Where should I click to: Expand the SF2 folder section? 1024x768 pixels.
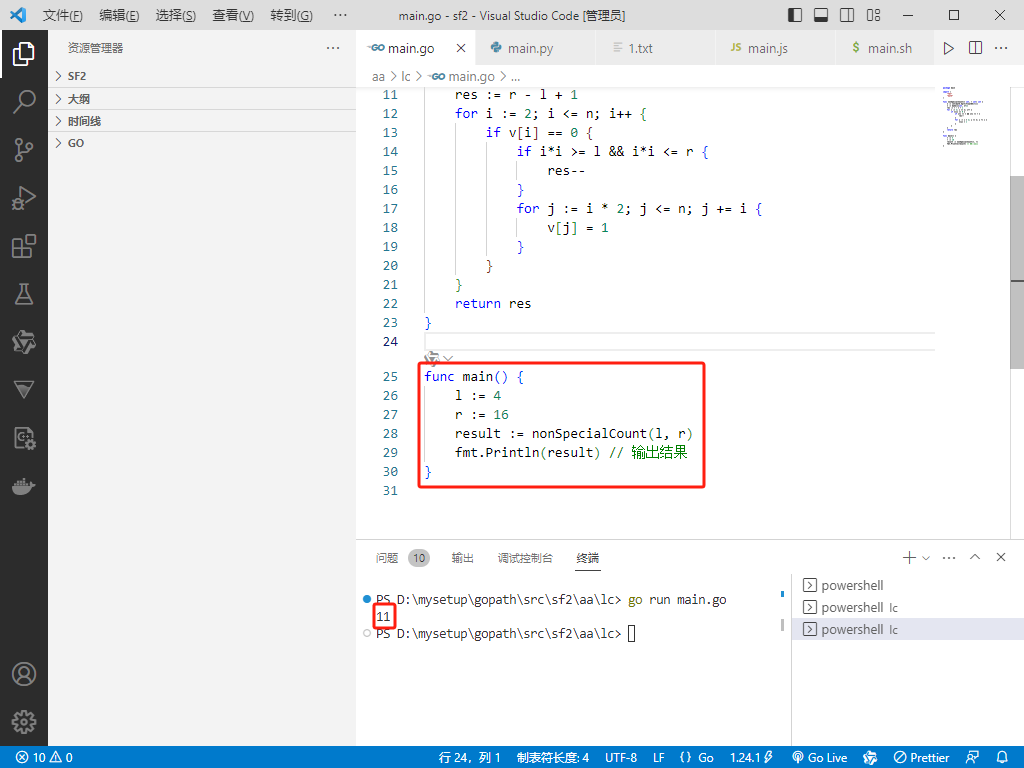(x=202, y=76)
